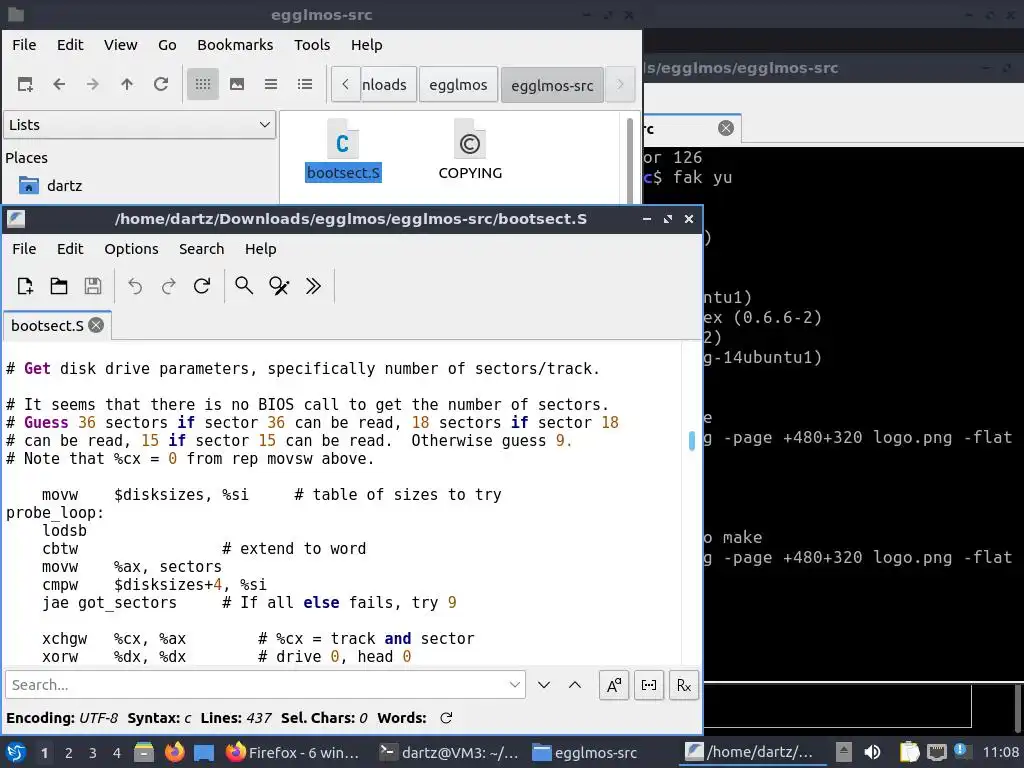Image resolution: width=1024 pixels, height=768 pixels.
Task: Close the bootsect.S editor tab
Action: pyautogui.click(x=96, y=325)
